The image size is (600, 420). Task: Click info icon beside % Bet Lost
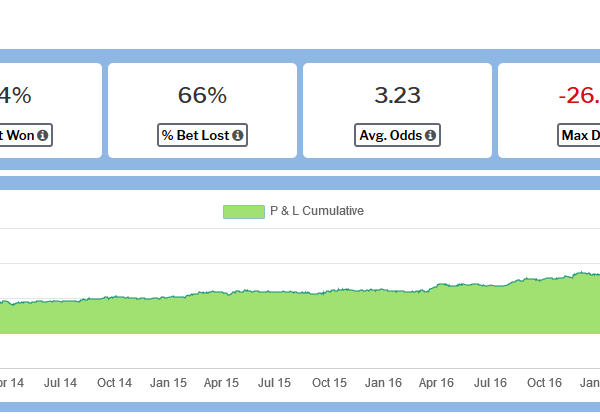(x=238, y=135)
